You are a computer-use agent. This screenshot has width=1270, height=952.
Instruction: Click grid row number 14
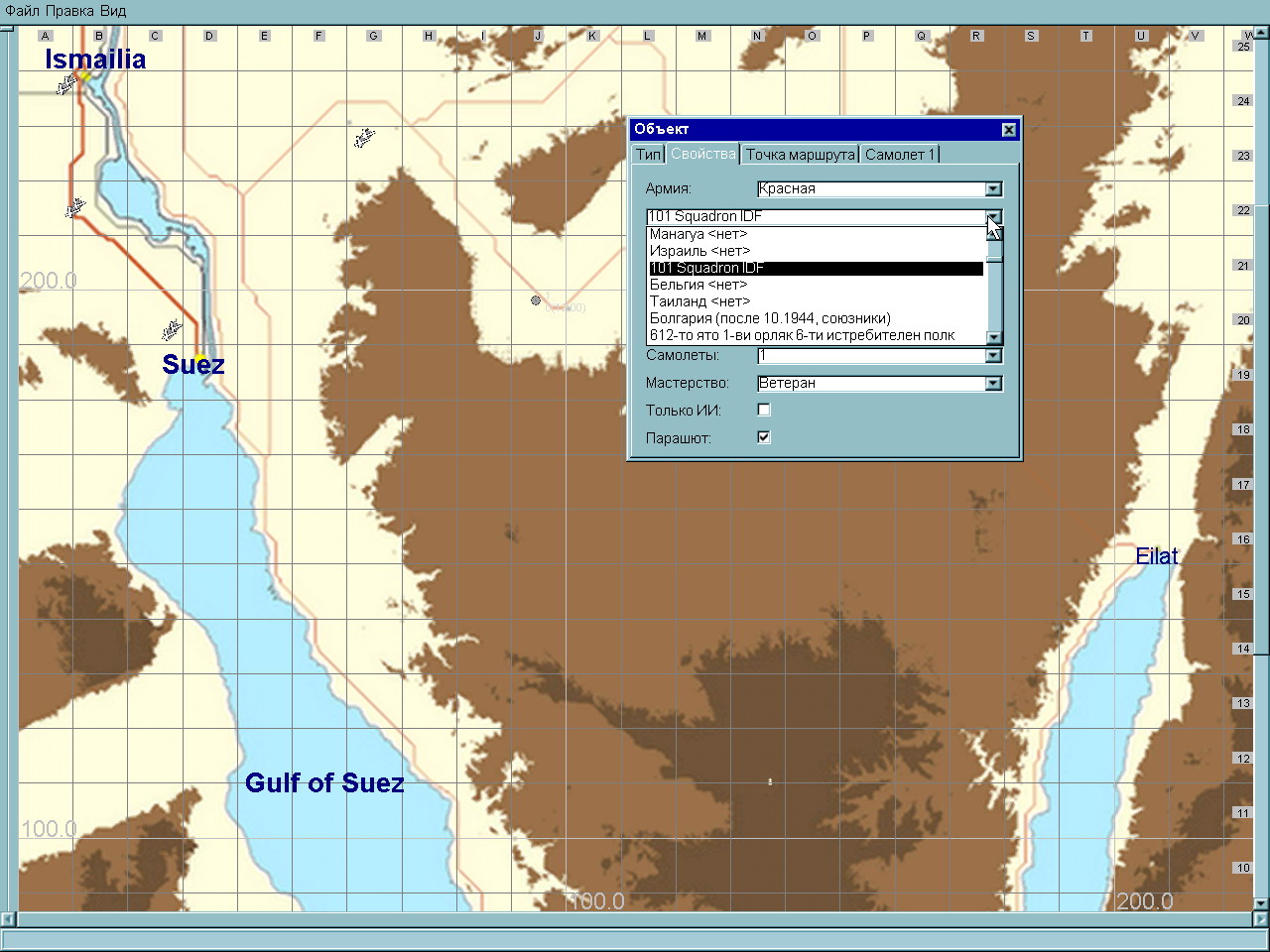click(1243, 649)
